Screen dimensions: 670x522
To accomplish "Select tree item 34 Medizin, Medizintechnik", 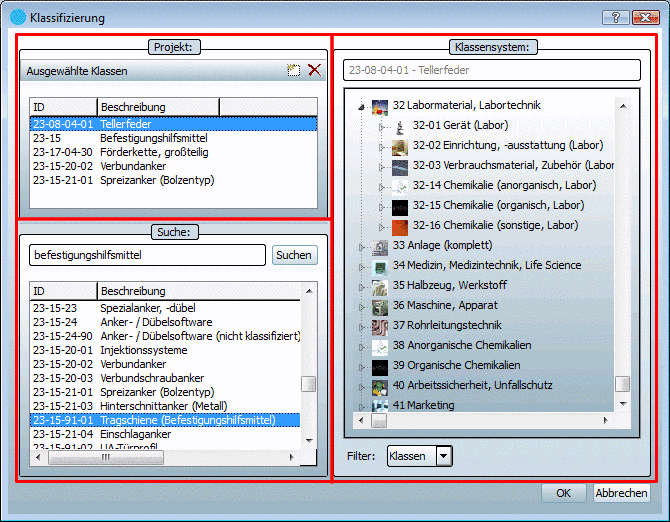I will (487, 265).
